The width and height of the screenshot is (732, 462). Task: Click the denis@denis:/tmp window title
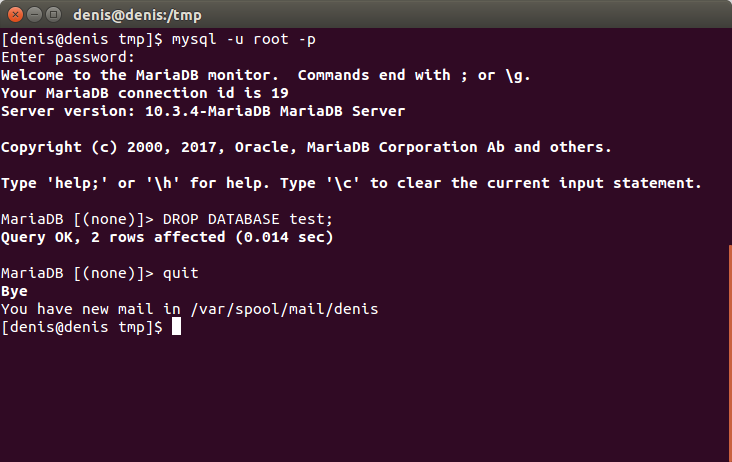pos(137,15)
